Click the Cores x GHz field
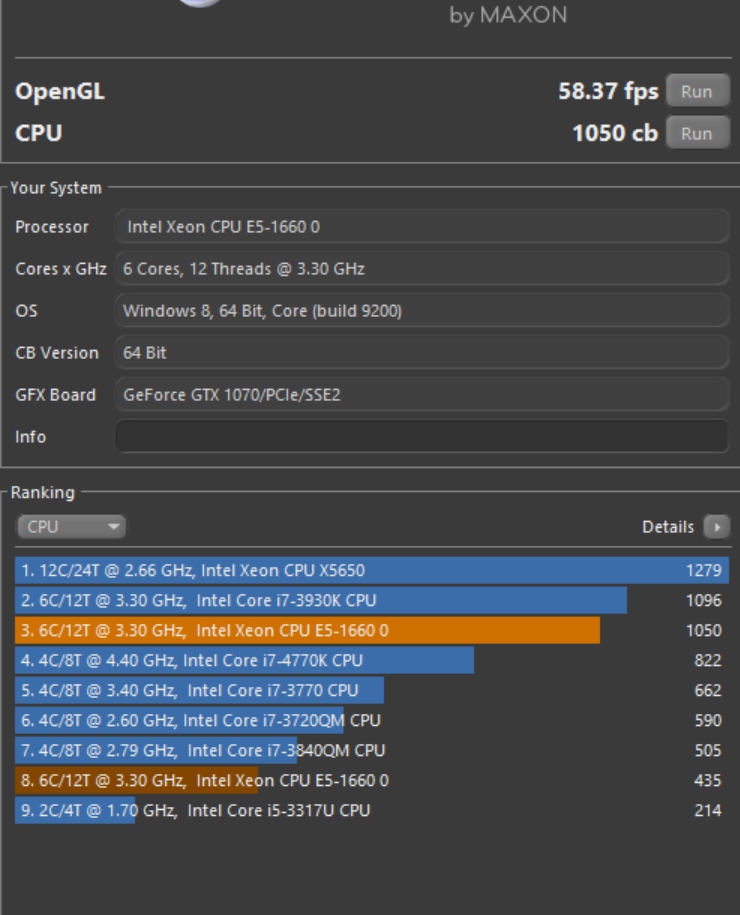The image size is (740, 915). click(421, 269)
